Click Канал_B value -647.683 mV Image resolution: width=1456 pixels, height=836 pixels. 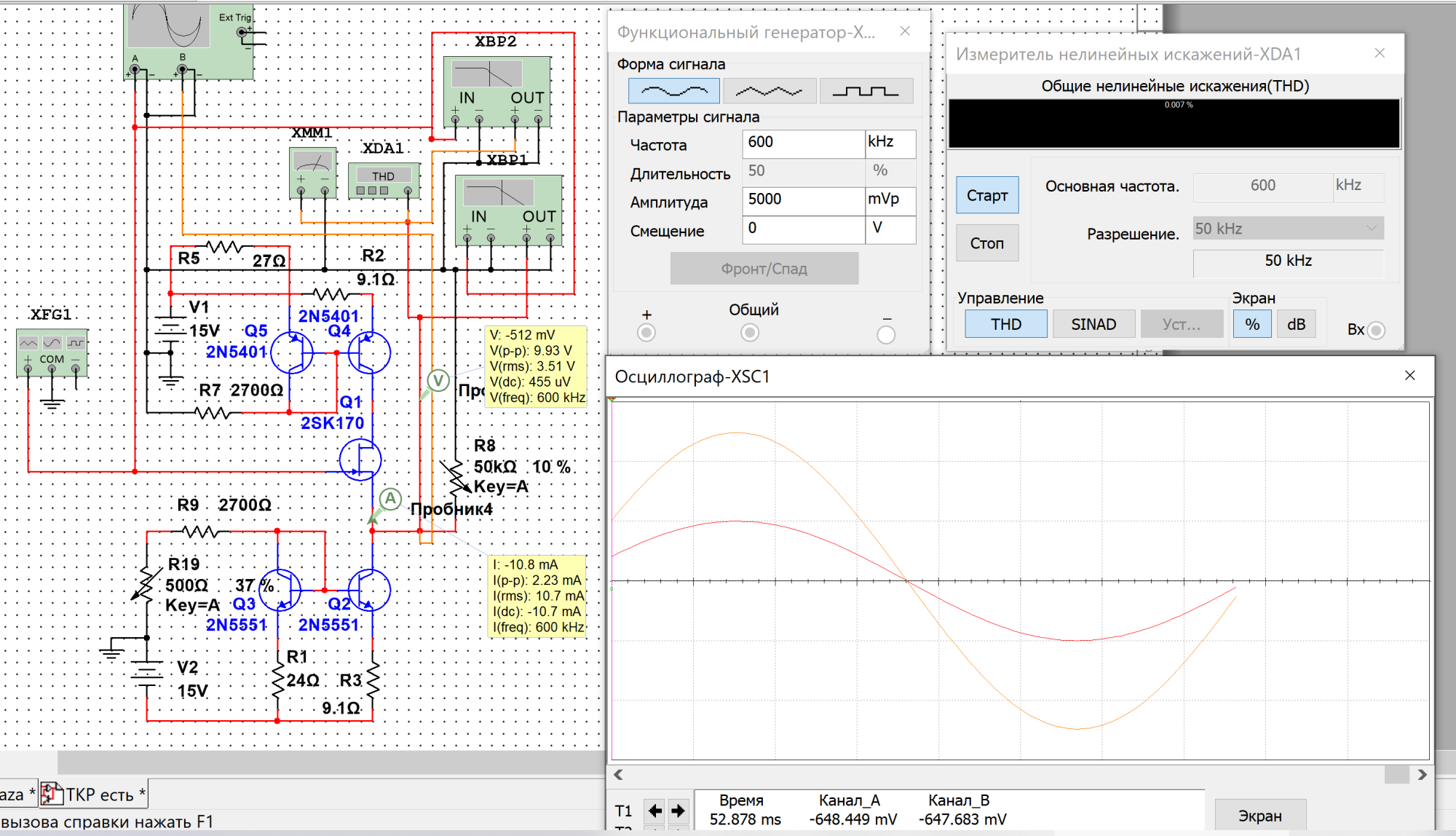click(x=962, y=819)
